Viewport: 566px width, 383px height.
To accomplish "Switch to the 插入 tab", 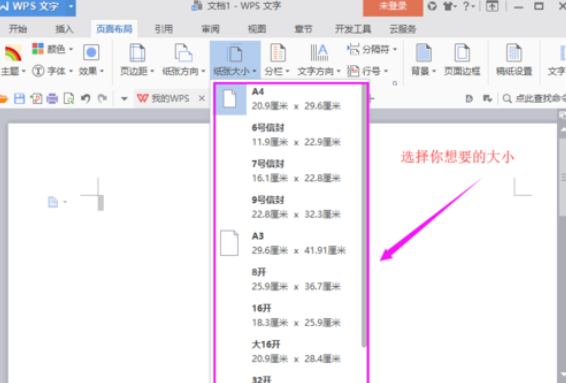I will [64, 29].
